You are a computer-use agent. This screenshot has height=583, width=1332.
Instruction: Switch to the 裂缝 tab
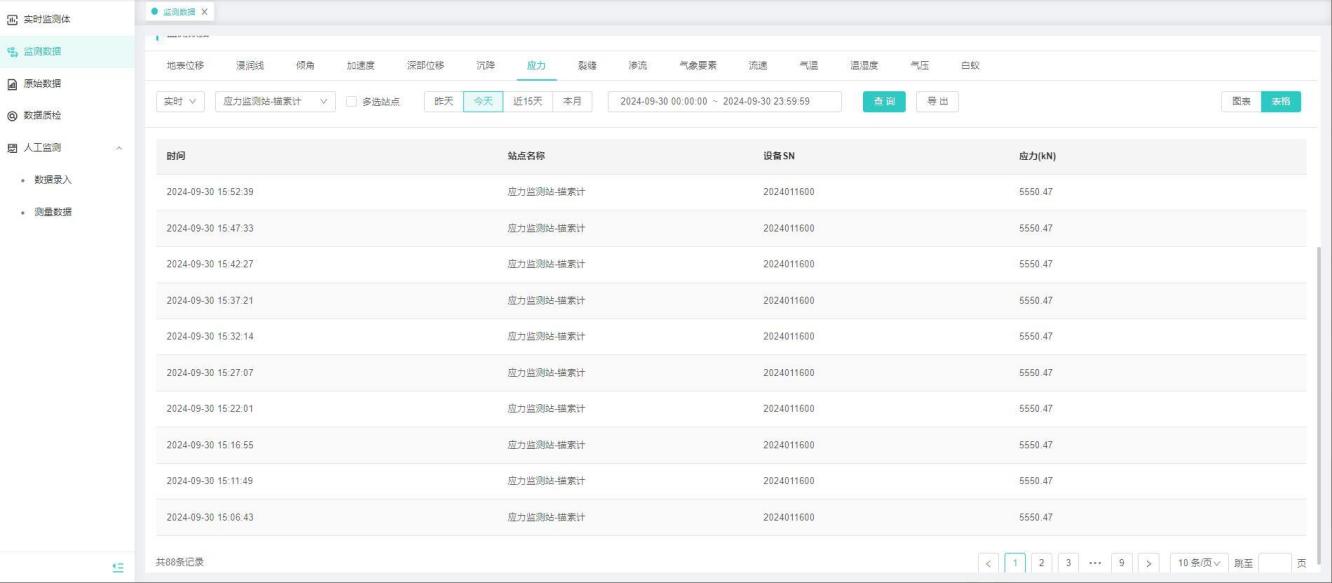coord(587,66)
